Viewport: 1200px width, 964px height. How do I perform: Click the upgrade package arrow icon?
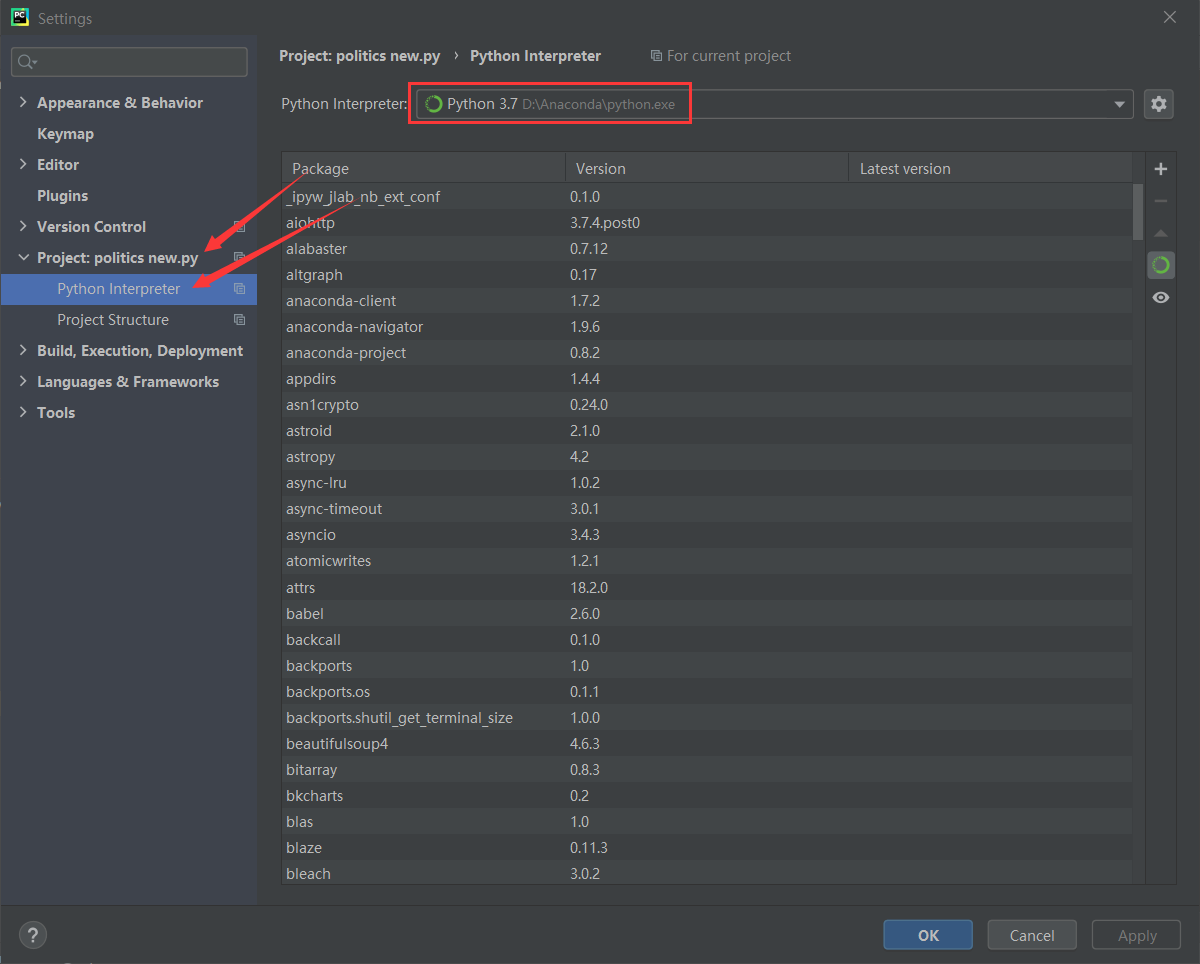click(x=1161, y=233)
